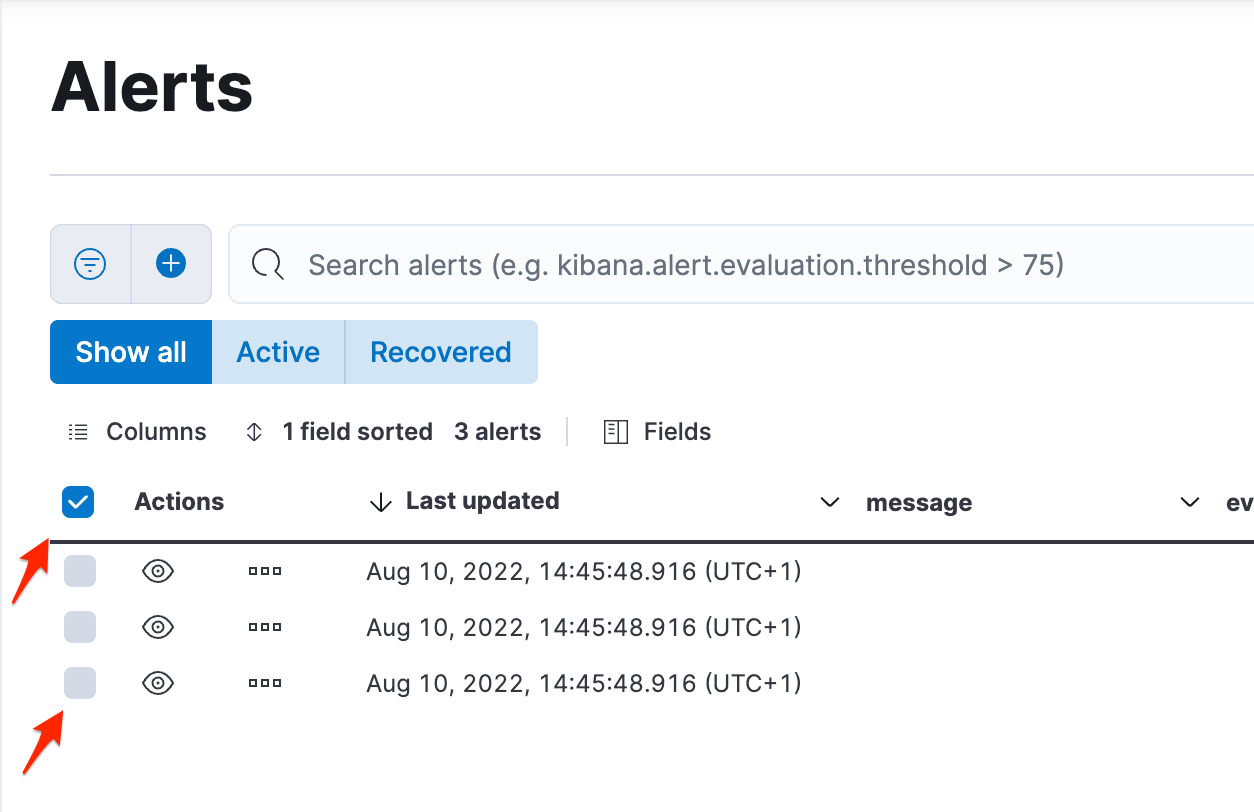
Task: Click the sort icon beside 1 field sorted
Action: (x=253, y=431)
